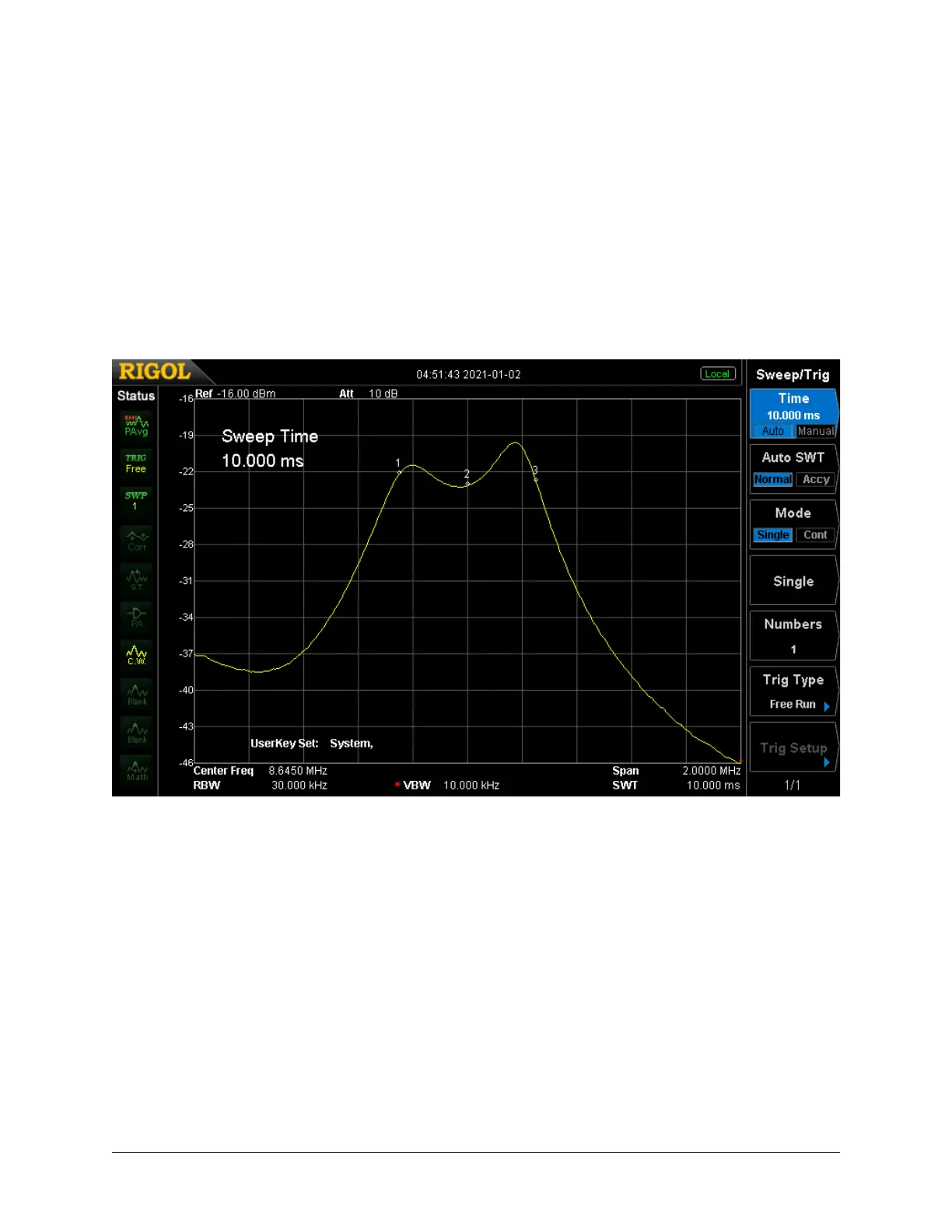Open the Trig Type submenu arrow

point(827,706)
